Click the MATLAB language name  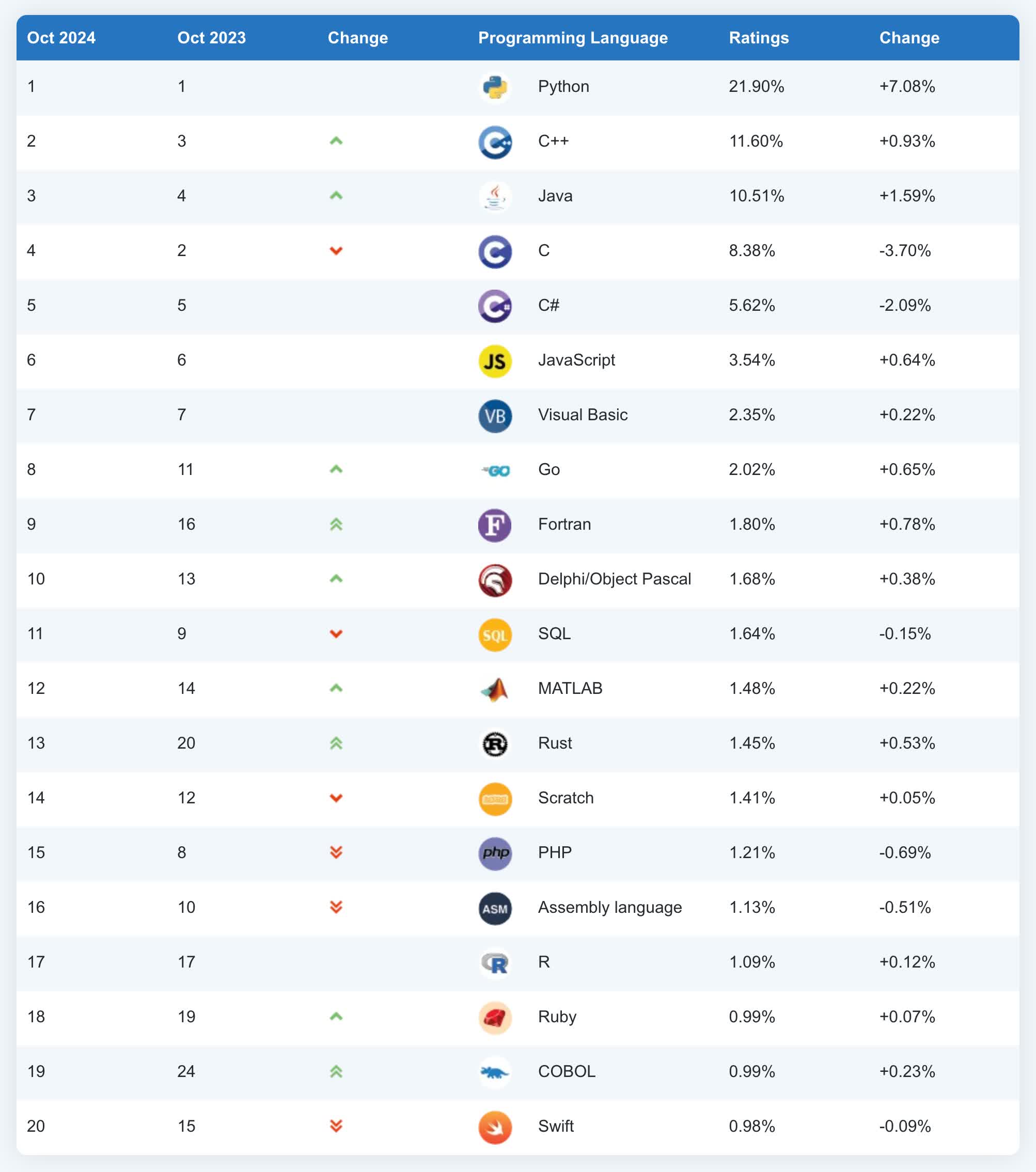(x=570, y=688)
